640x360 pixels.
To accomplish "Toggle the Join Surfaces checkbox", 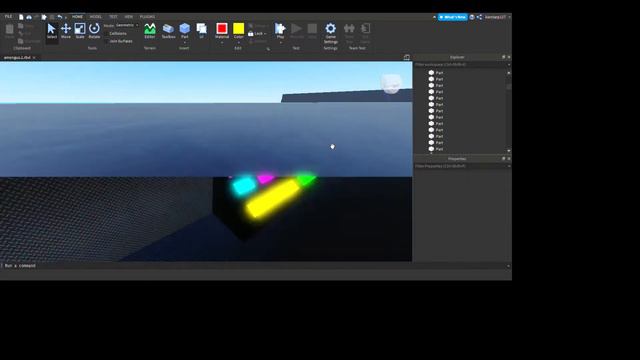I will click(107, 41).
